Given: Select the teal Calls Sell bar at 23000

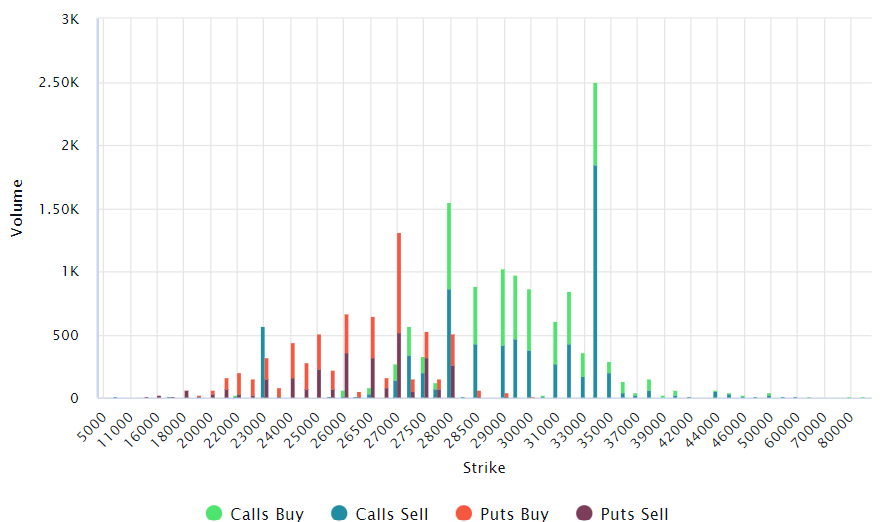Looking at the screenshot, I should 262,362.
